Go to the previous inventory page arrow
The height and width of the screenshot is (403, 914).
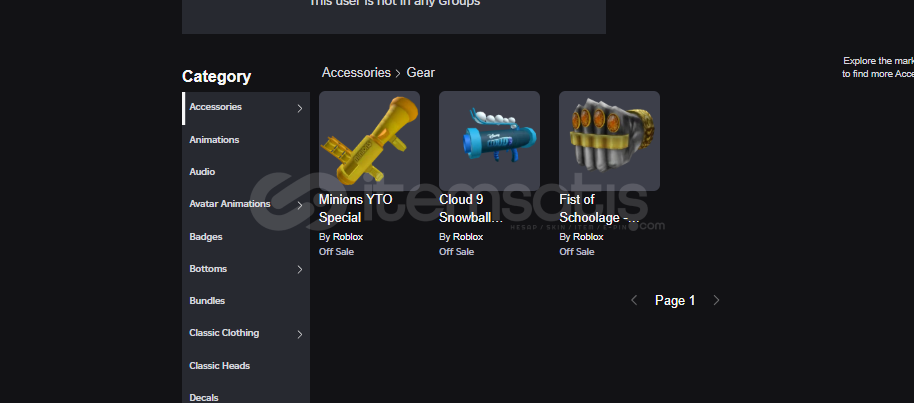point(634,300)
